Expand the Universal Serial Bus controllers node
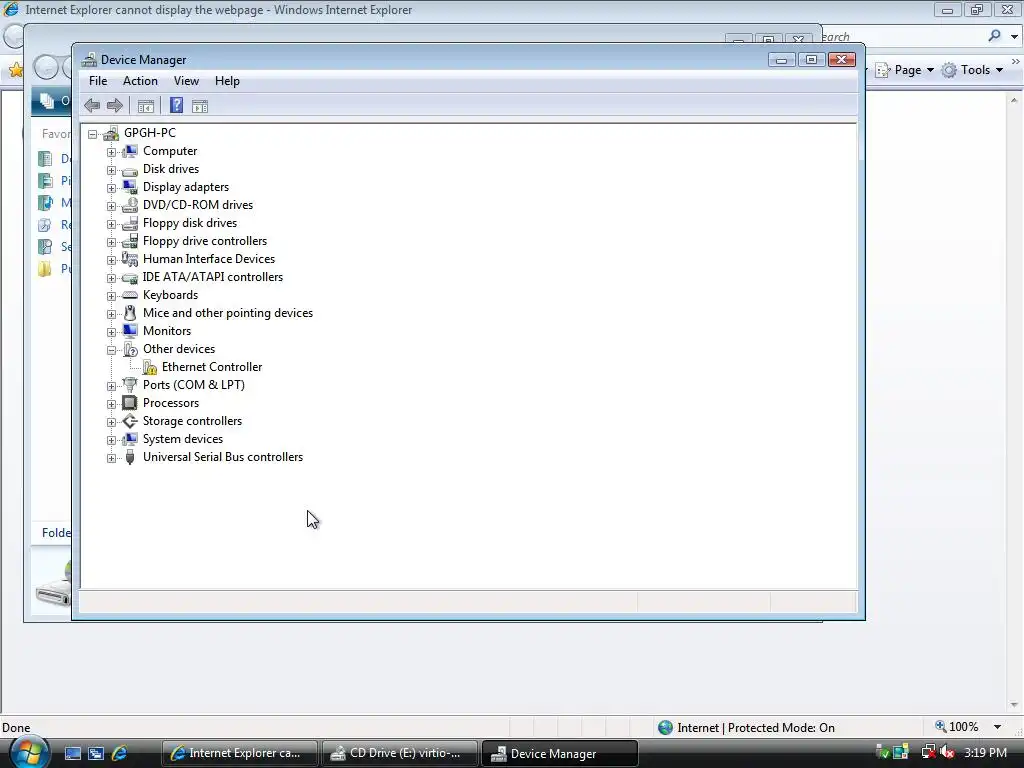This screenshot has height=768, width=1024. click(x=112, y=458)
